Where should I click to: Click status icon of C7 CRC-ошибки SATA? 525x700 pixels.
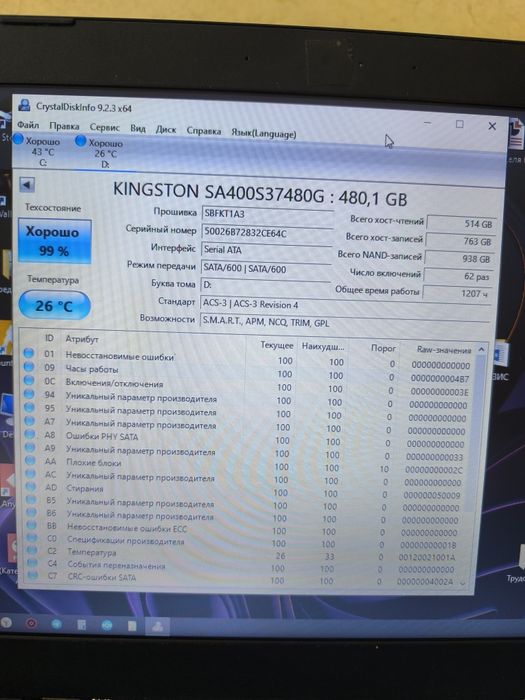pos(33,575)
